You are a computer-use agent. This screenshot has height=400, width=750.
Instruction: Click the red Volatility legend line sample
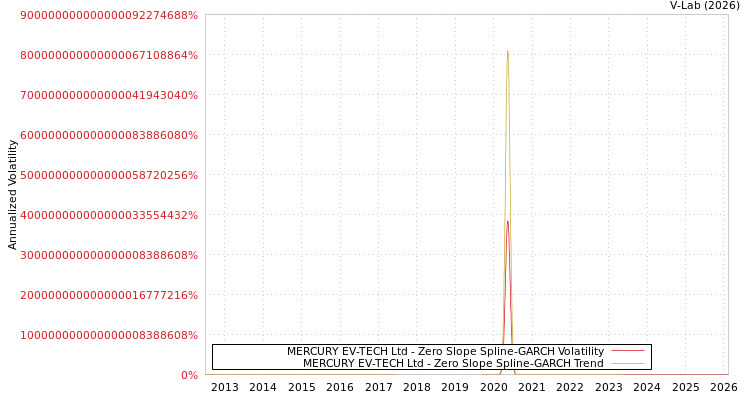tap(628, 351)
